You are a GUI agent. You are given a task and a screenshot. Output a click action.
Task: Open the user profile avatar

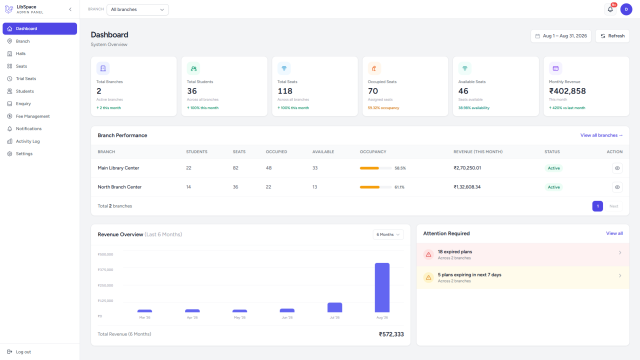click(626, 9)
